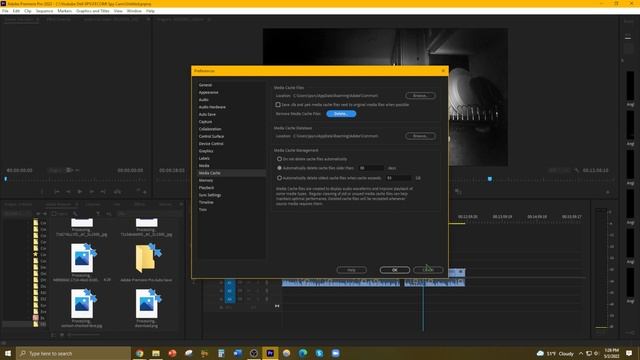Click the weather widget in the taskbar
640x360 pixels.
tap(555, 353)
